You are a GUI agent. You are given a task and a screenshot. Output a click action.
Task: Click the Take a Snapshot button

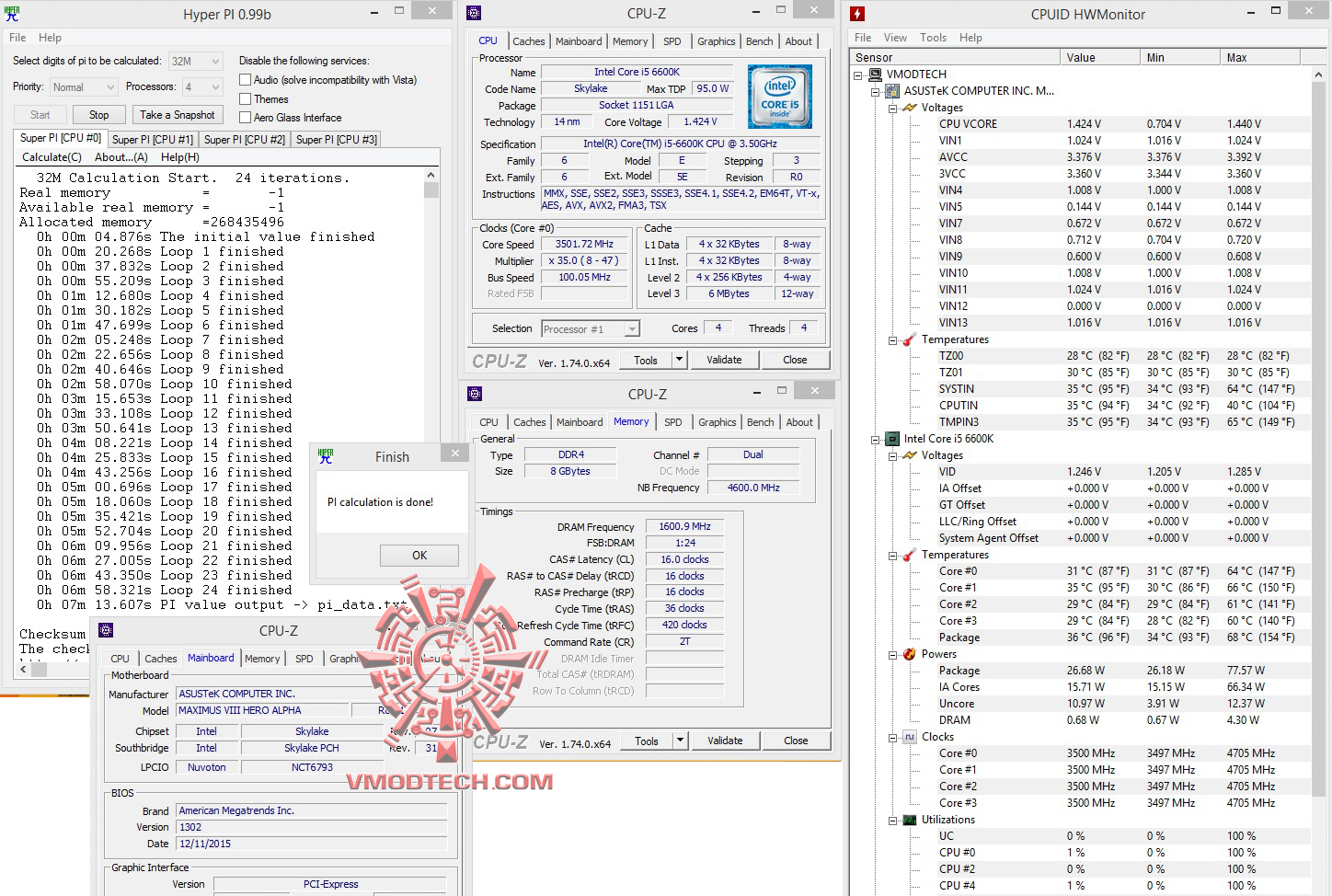178,115
